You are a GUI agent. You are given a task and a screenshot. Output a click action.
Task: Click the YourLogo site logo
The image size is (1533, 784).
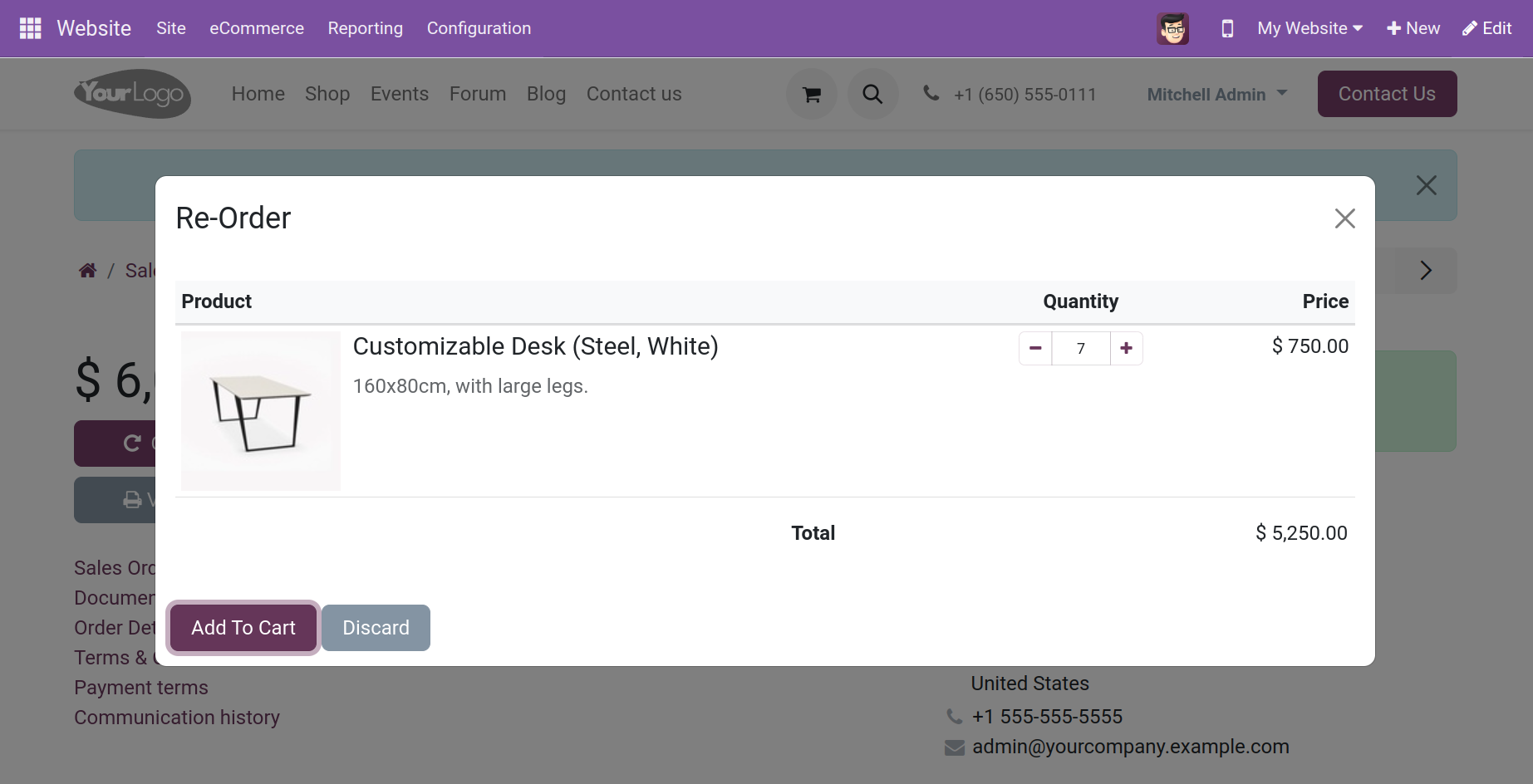133,94
